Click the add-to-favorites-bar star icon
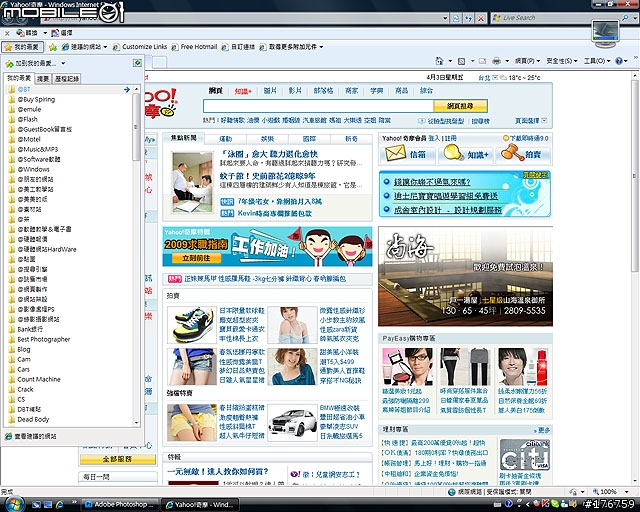The width and height of the screenshot is (640, 512). (53, 47)
